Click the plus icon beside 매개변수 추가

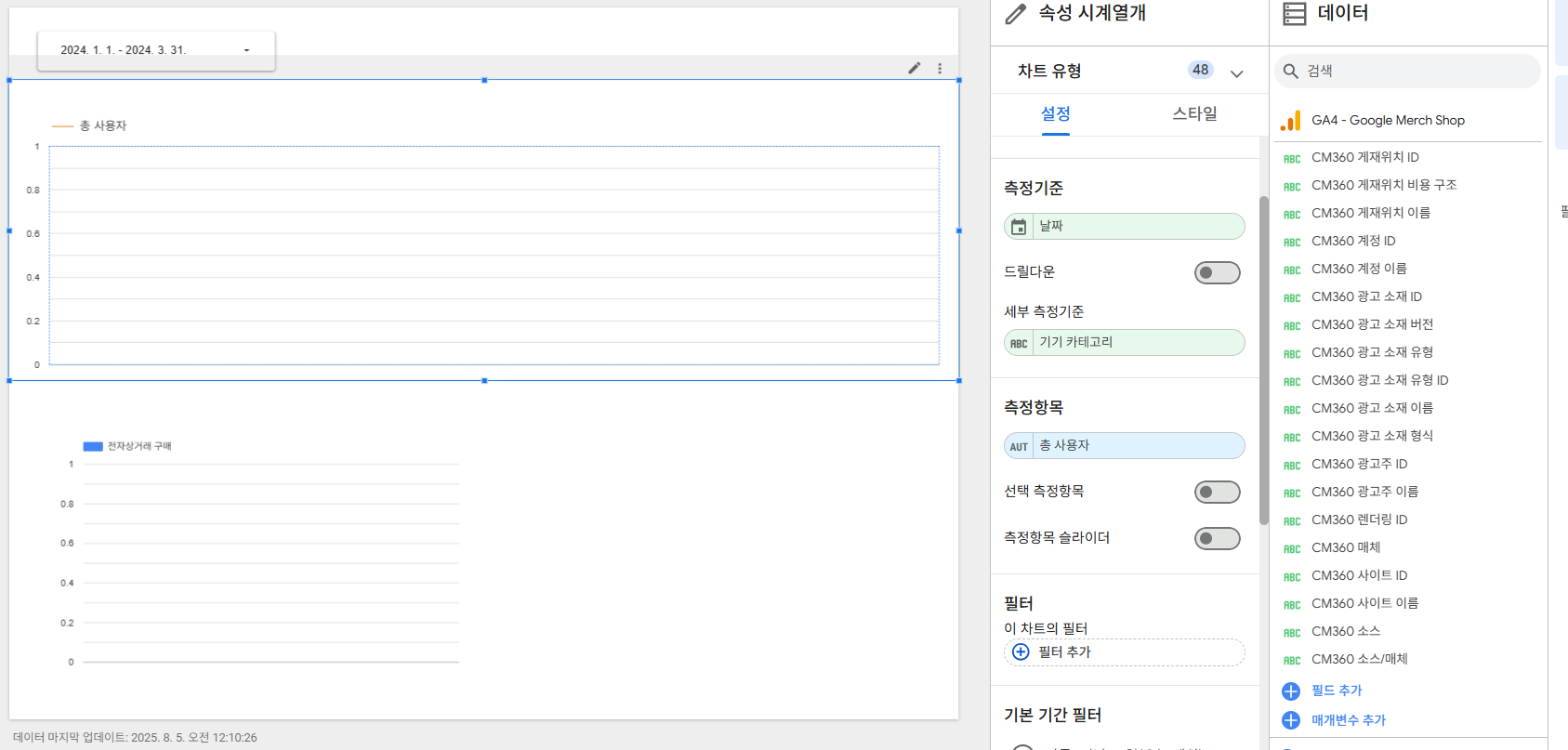tap(1291, 720)
